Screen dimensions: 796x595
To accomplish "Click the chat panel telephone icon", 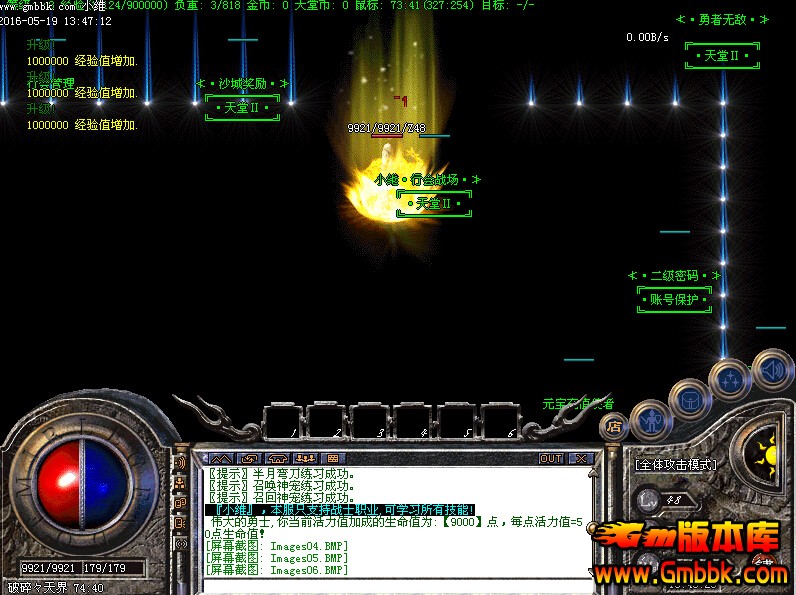I will point(278,458).
